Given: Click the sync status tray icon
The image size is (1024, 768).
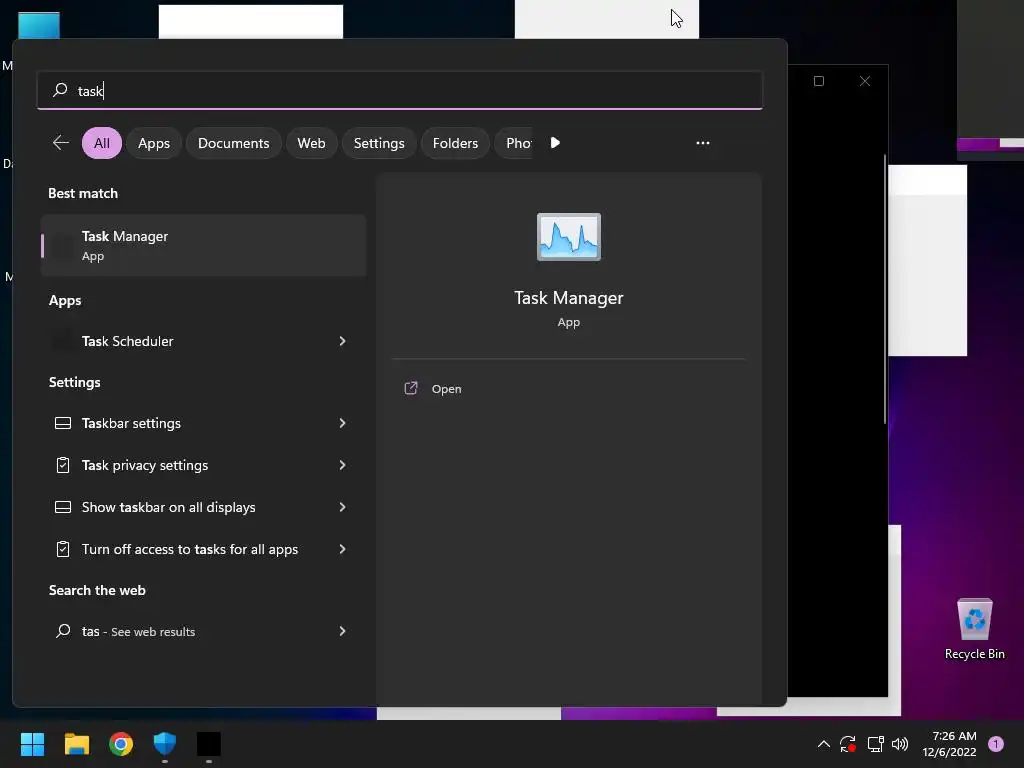Looking at the screenshot, I should point(848,744).
